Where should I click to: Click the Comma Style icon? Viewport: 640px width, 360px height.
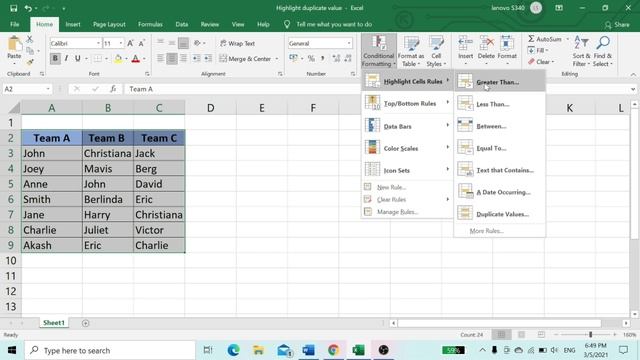pyautogui.click(x=322, y=59)
